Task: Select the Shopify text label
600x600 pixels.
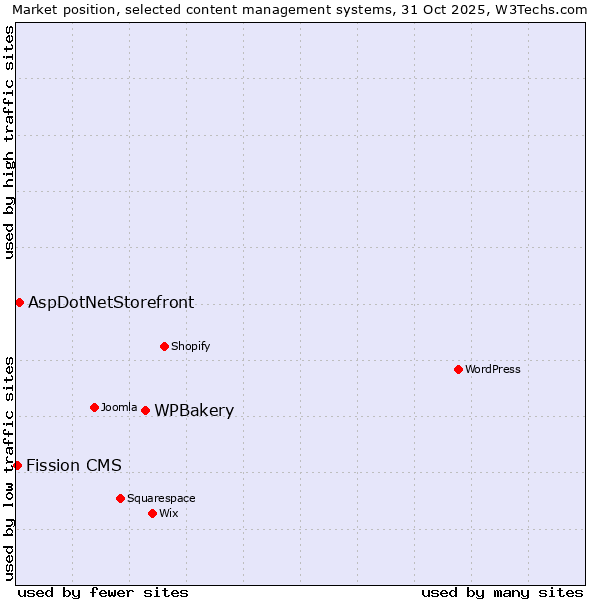Action: (191, 346)
